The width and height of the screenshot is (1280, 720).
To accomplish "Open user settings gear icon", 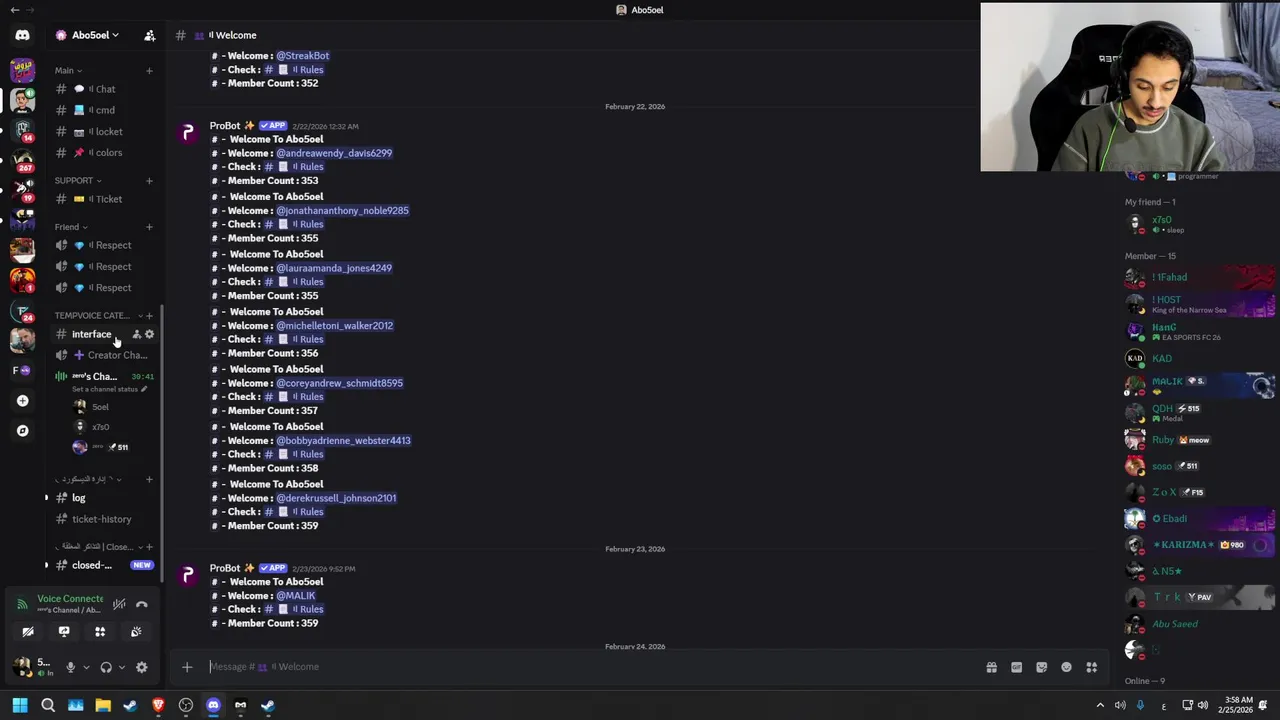I will (x=141, y=667).
